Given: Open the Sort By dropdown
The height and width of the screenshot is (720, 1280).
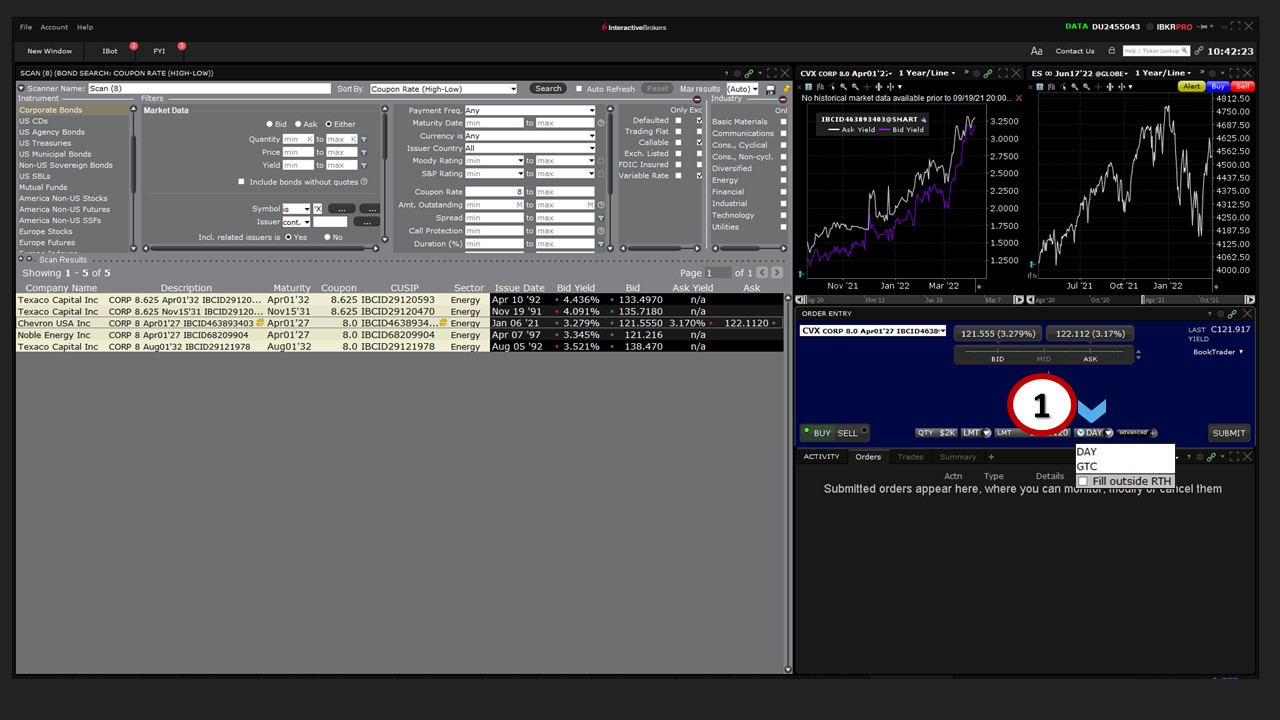Looking at the screenshot, I should point(443,89).
